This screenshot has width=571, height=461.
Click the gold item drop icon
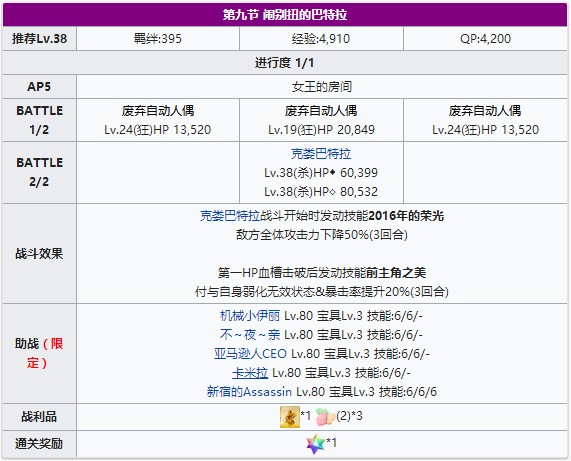point(290,417)
